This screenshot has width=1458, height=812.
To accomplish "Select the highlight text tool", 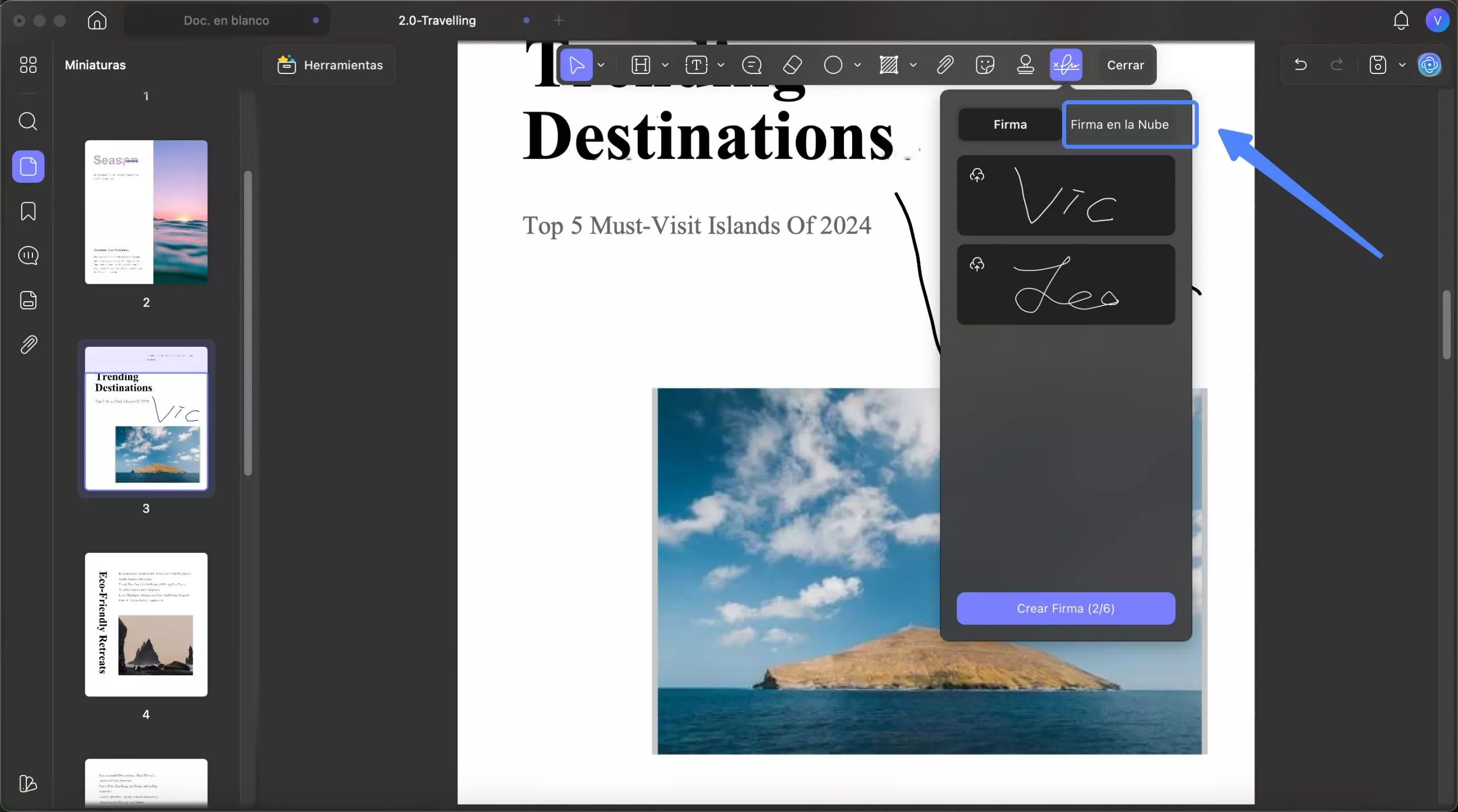I will 641,65.
